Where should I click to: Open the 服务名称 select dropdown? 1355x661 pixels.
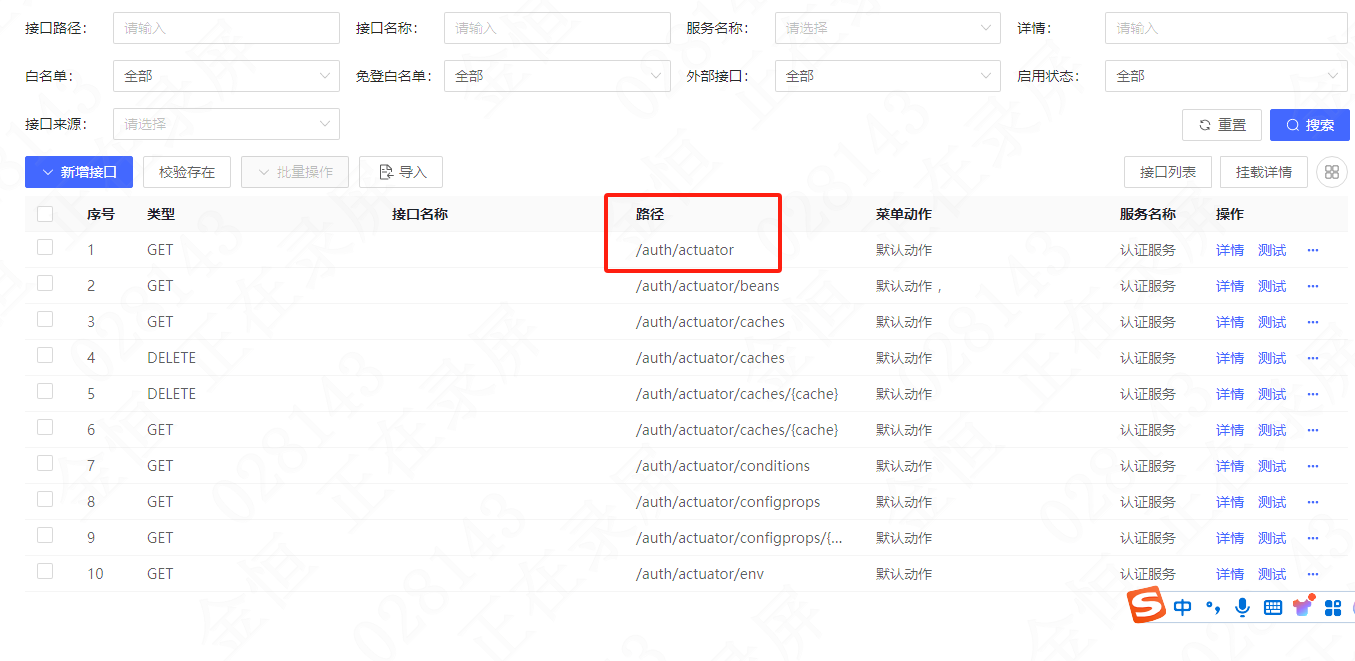coord(887,28)
